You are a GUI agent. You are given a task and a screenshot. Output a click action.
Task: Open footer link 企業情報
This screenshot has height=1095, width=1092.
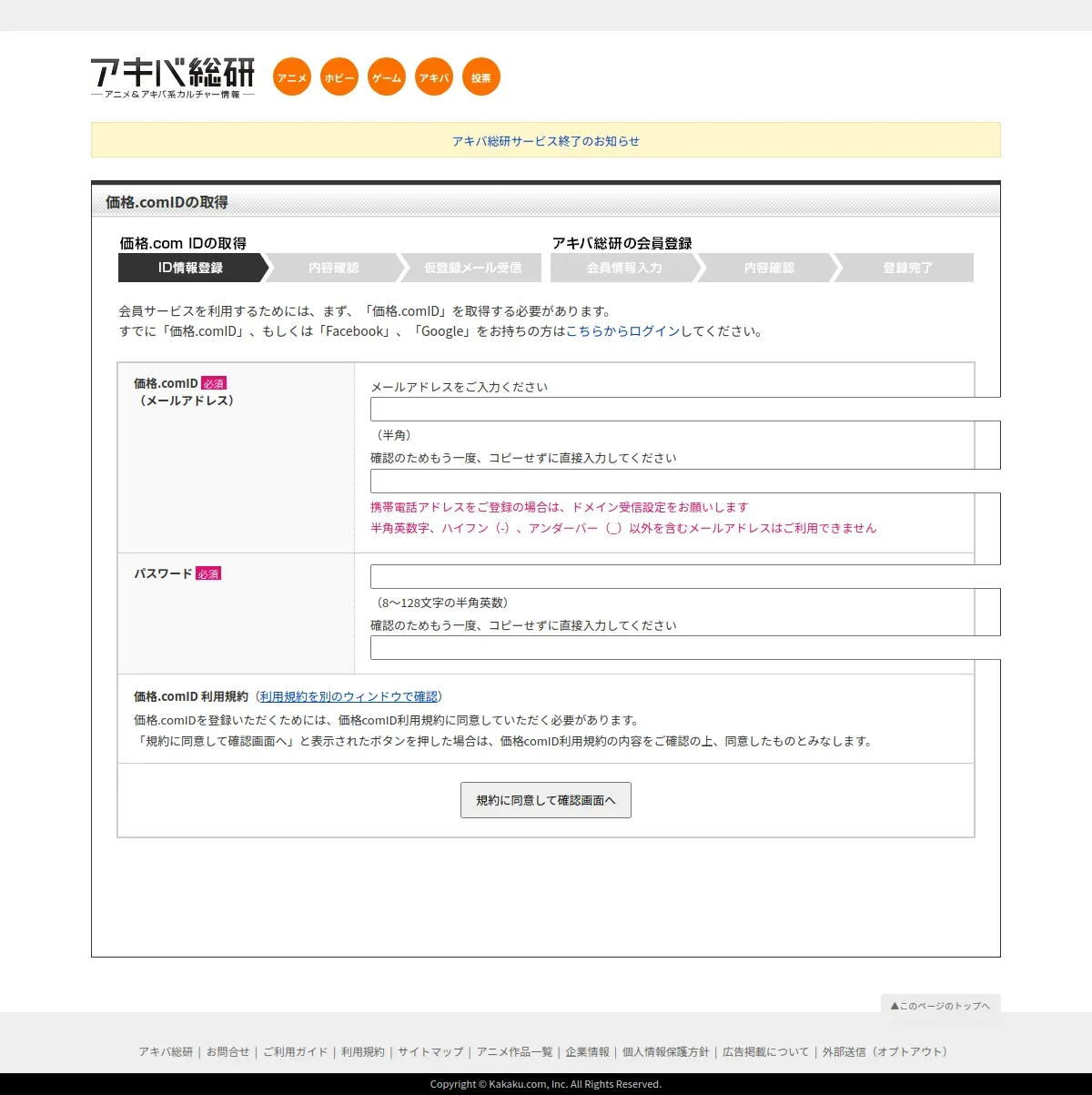[x=587, y=1051]
